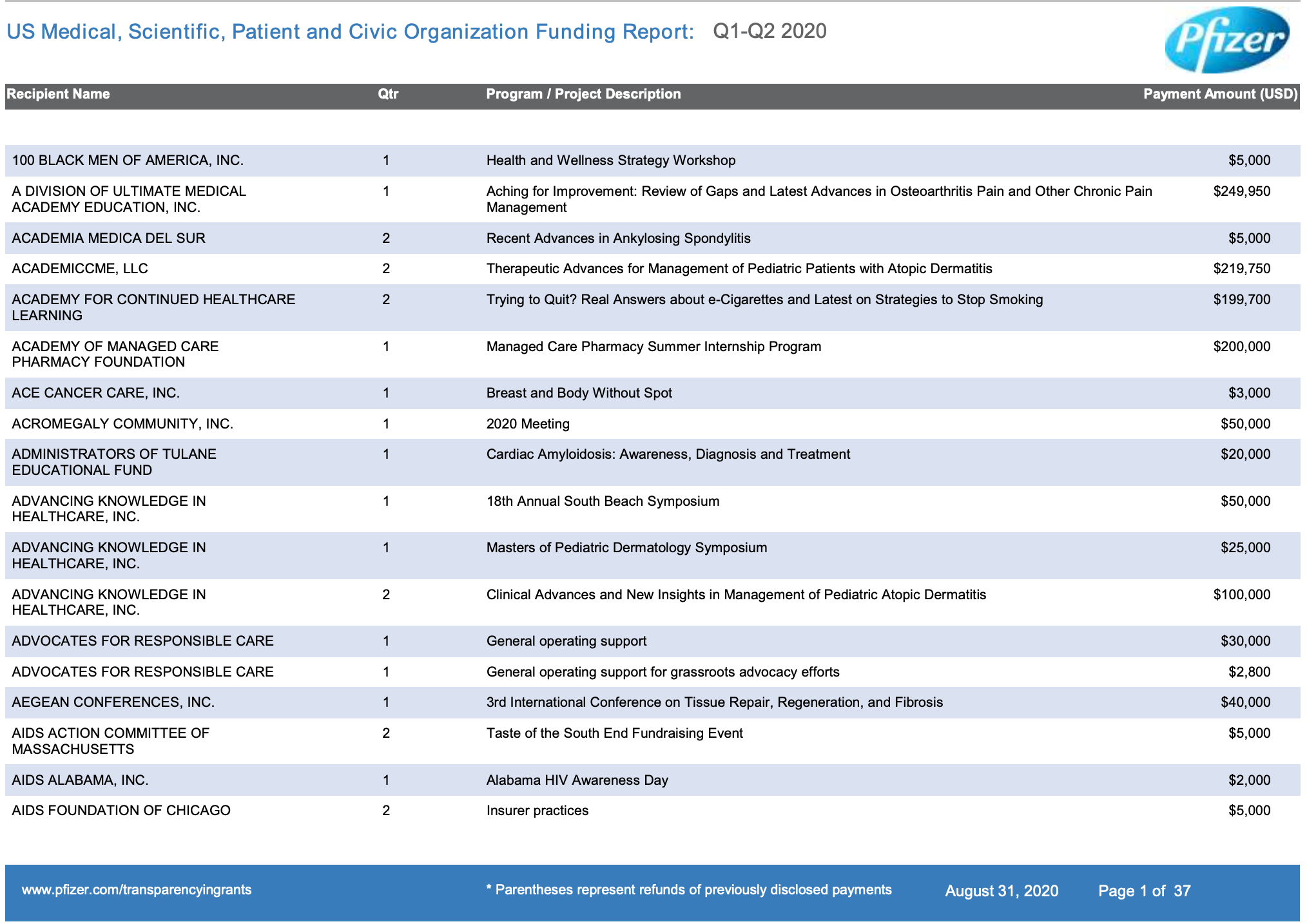Click Program / Project Description header

click(x=583, y=94)
